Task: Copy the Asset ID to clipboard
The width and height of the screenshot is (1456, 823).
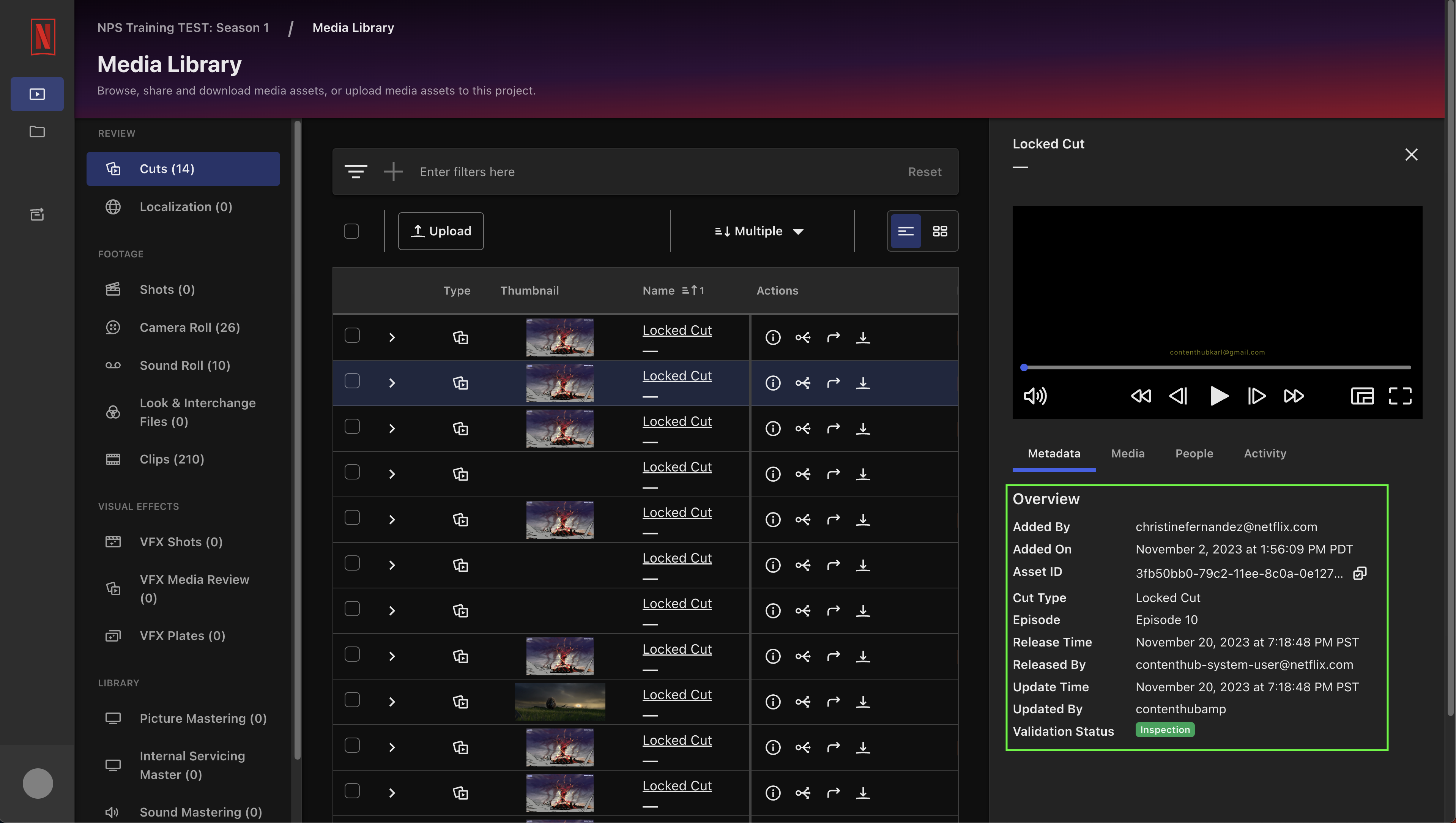Action: 1359,573
